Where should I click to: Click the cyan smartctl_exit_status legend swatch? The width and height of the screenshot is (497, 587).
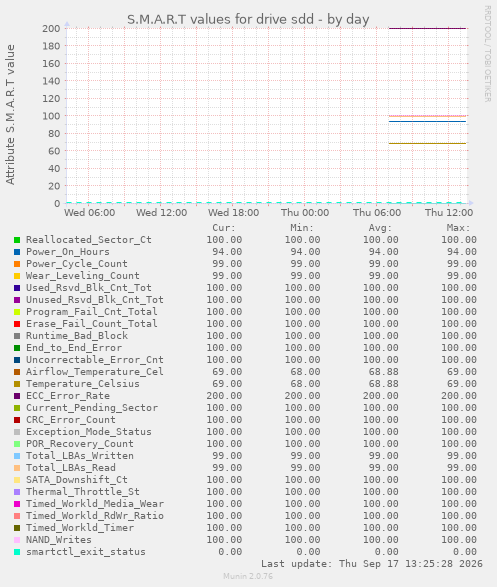click(17, 552)
